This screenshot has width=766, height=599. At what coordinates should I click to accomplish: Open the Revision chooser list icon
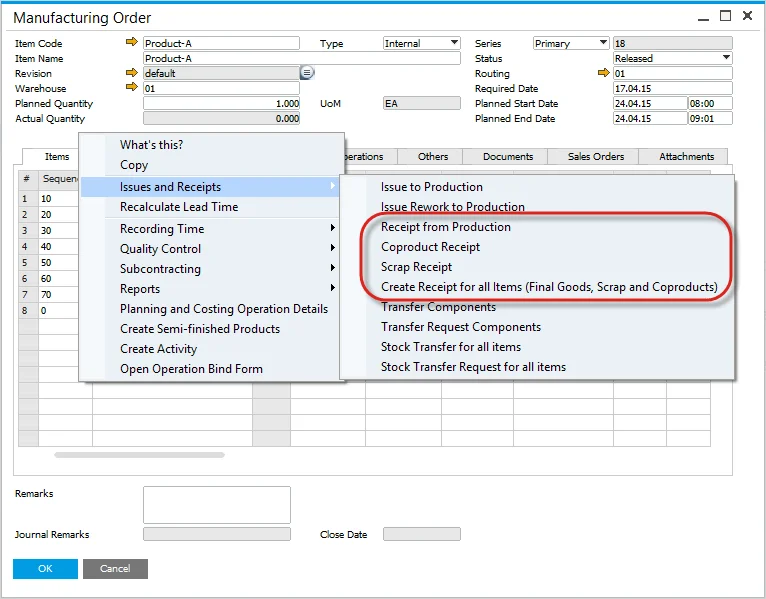(x=307, y=73)
